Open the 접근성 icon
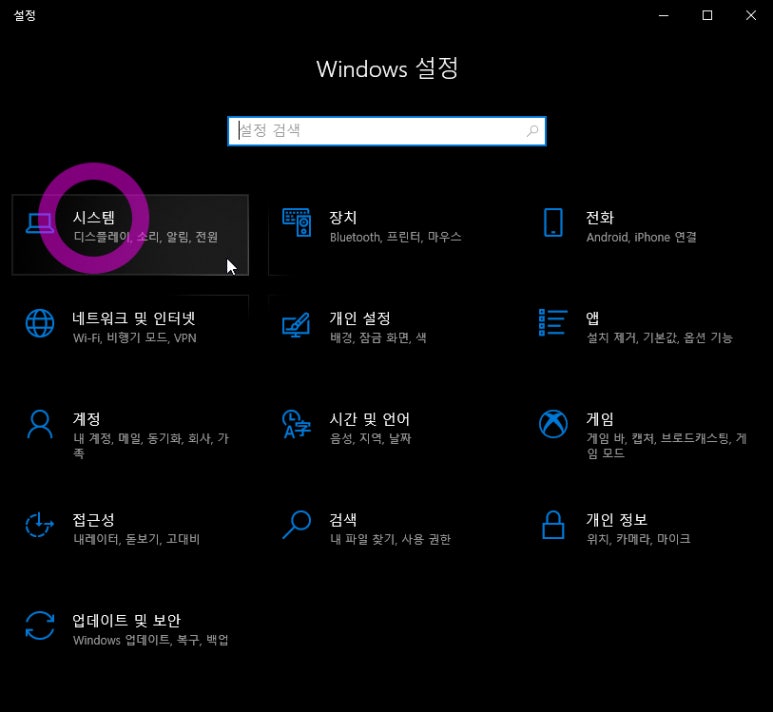 (40, 524)
